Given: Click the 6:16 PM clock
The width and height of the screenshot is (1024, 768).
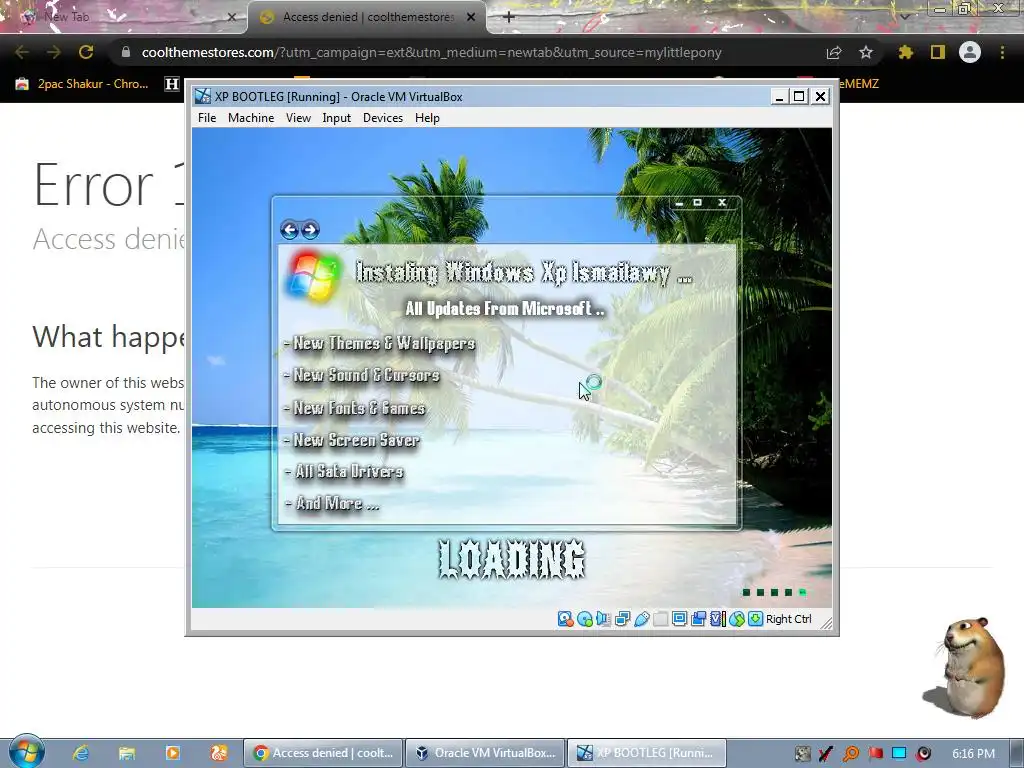Looking at the screenshot, I should 973,754.
